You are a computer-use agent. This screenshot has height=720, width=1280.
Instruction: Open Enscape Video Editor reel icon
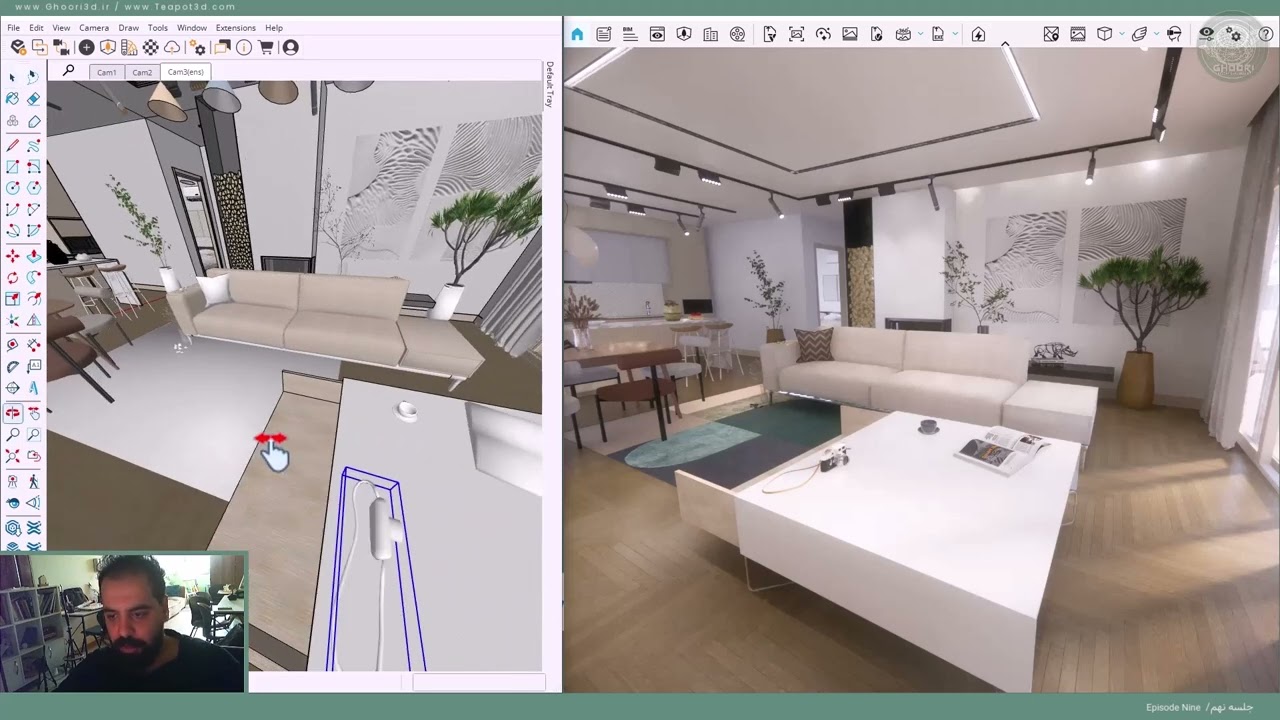click(x=737, y=34)
